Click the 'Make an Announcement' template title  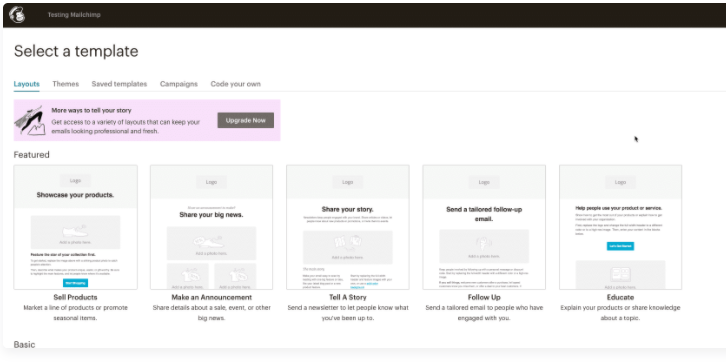[x=212, y=297]
